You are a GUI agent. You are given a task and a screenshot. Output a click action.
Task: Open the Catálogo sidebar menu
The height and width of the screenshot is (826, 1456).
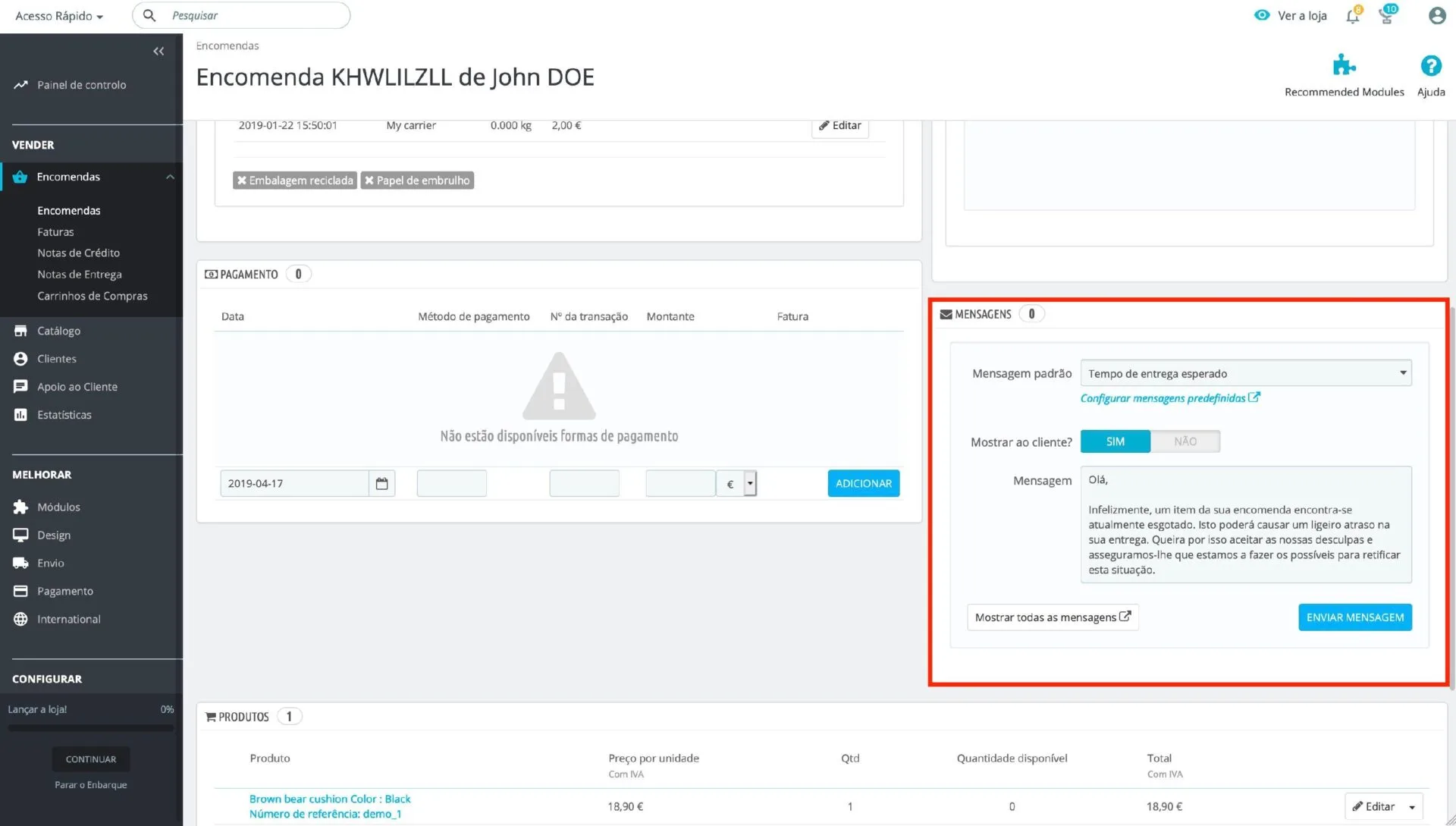pos(58,331)
